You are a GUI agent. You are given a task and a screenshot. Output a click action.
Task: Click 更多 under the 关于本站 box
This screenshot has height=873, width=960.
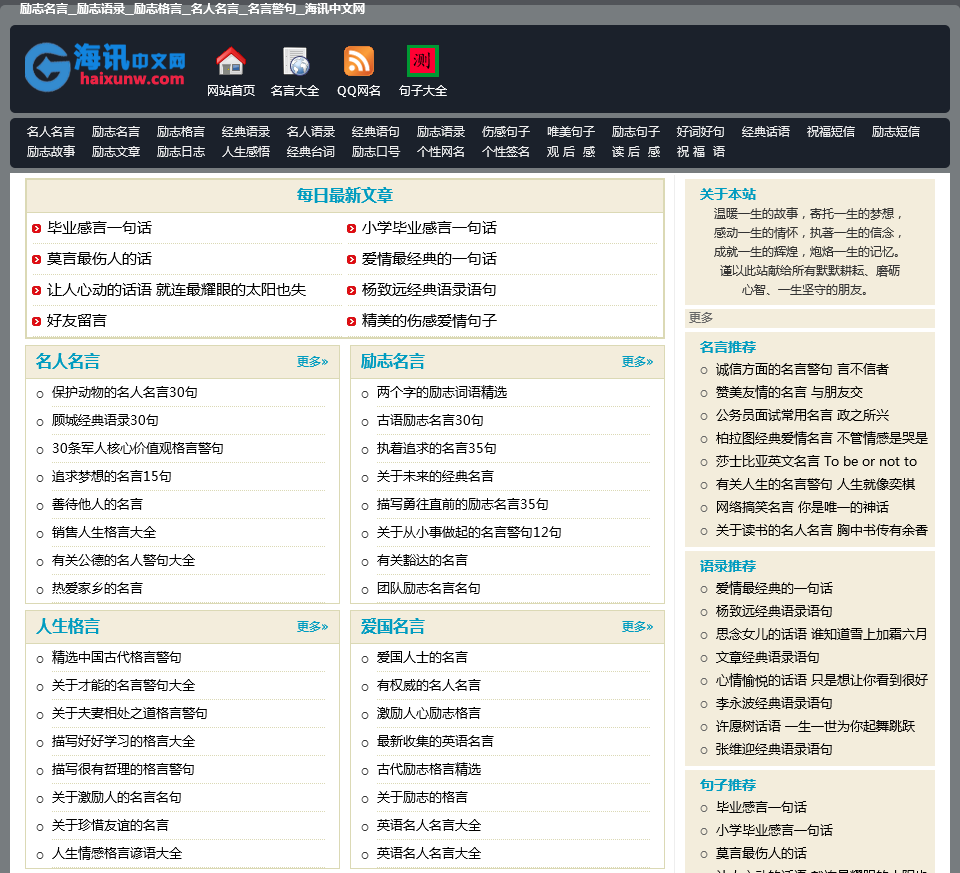tap(700, 318)
